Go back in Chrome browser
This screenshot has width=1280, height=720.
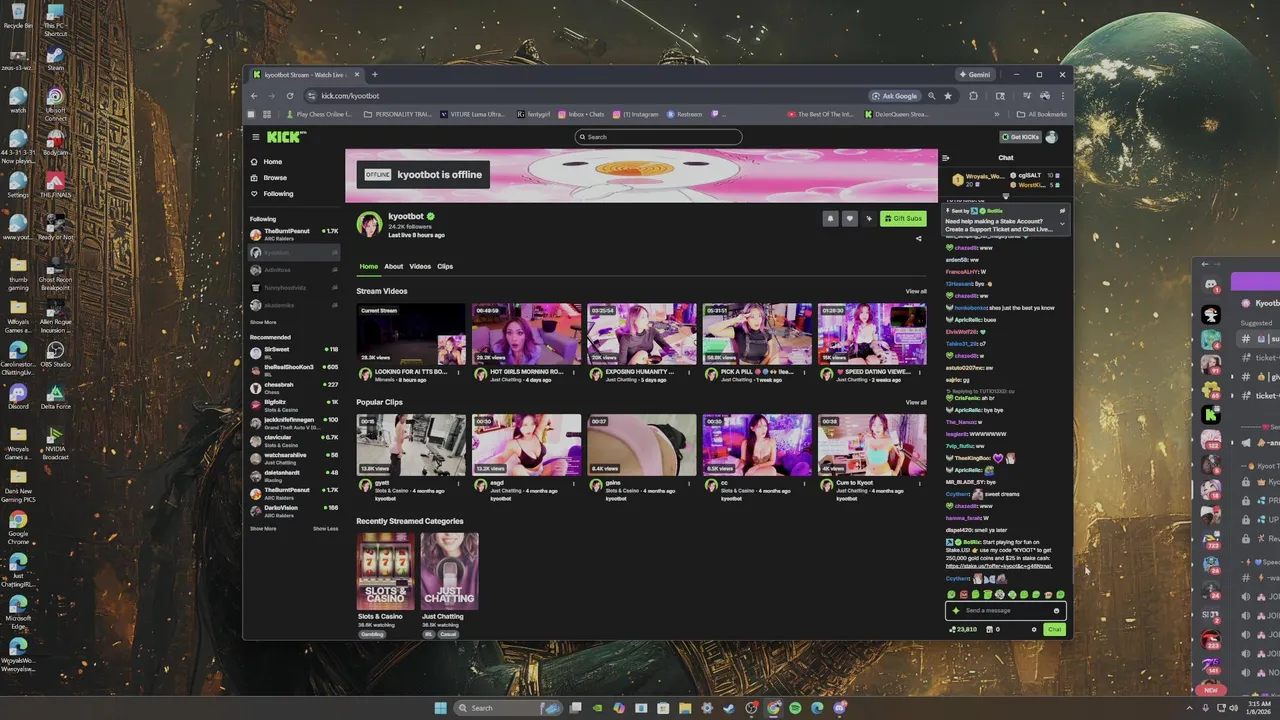coord(254,96)
